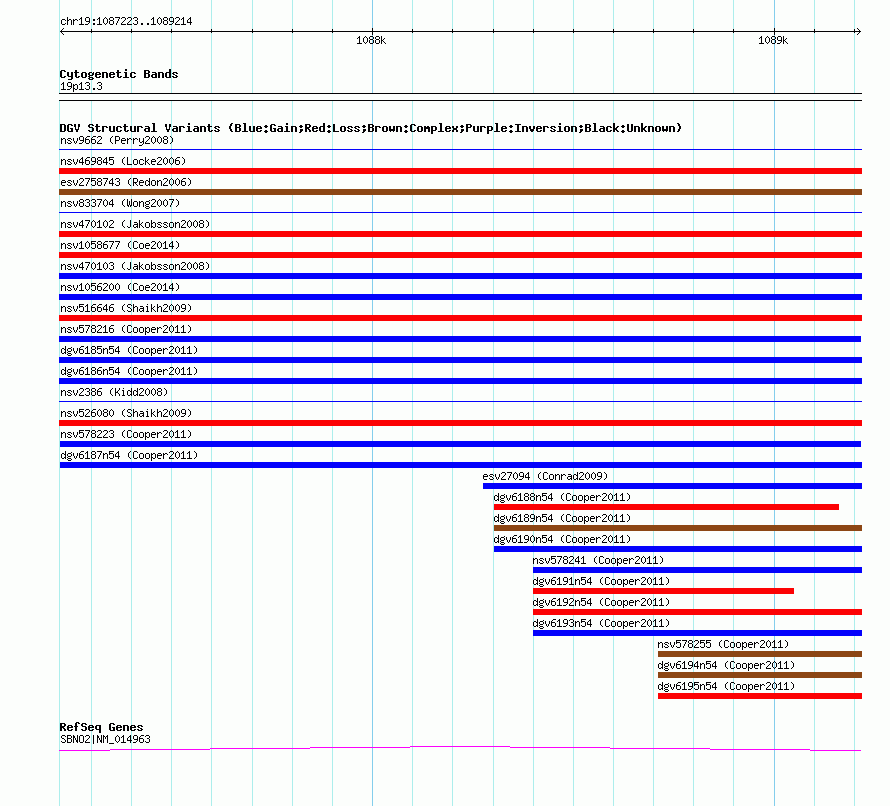890x806 pixels.
Task: Click the left arrow on the ruler
Action: [62, 32]
